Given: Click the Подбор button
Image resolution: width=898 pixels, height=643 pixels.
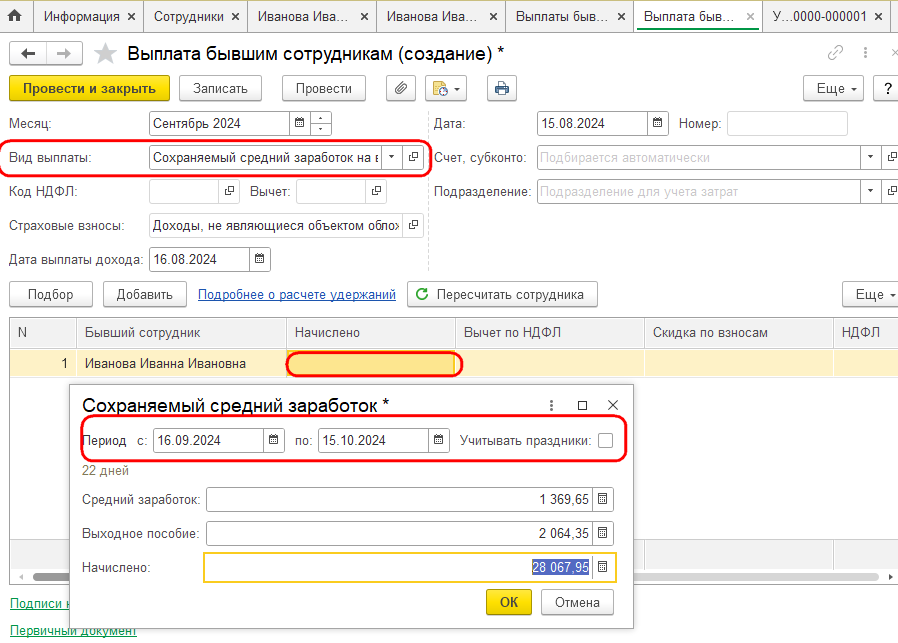Looking at the screenshot, I should 50,294.
